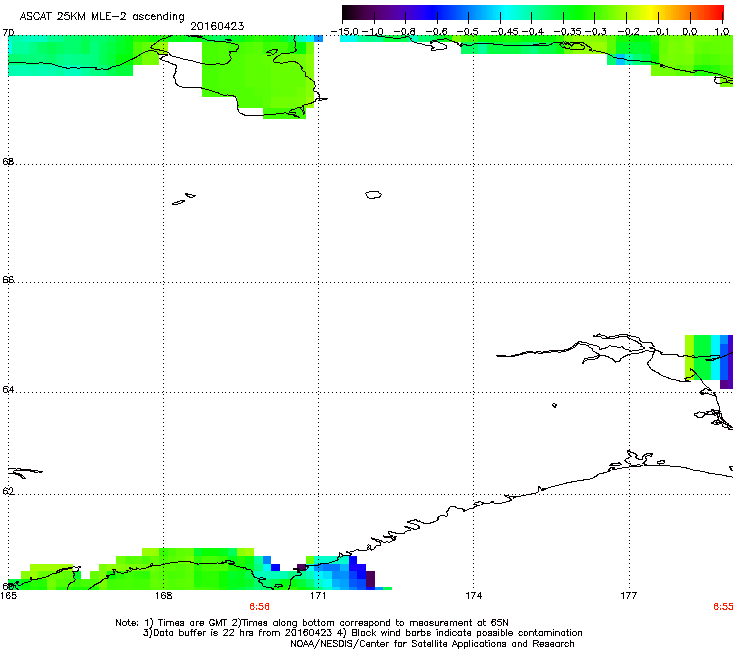Click the '-0.3' color scale label

596,32
